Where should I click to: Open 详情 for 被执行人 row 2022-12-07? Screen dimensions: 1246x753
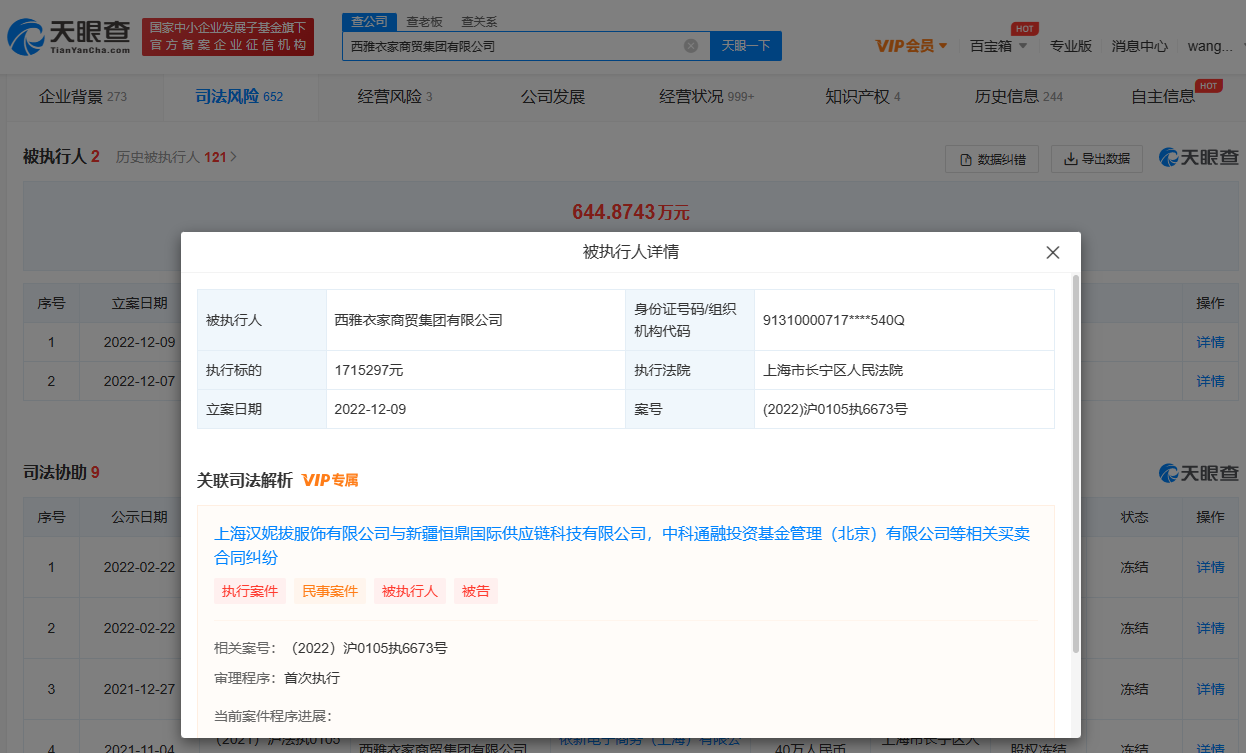coord(1210,381)
